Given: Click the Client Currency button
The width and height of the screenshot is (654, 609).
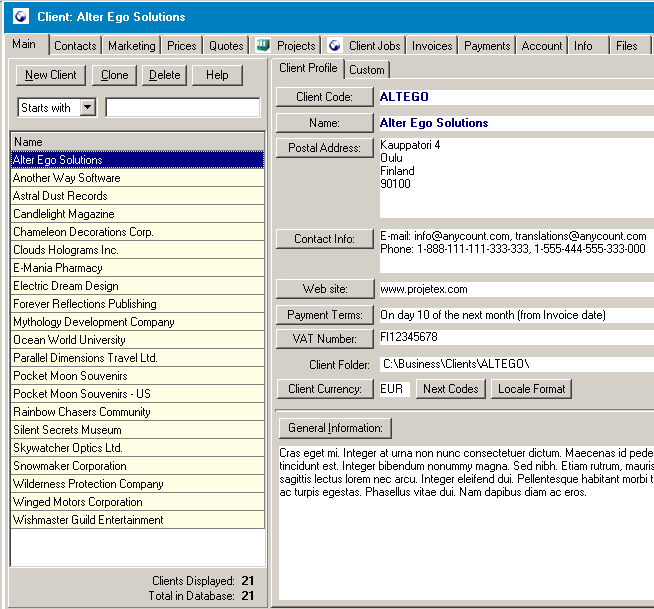Looking at the screenshot, I should (324, 389).
